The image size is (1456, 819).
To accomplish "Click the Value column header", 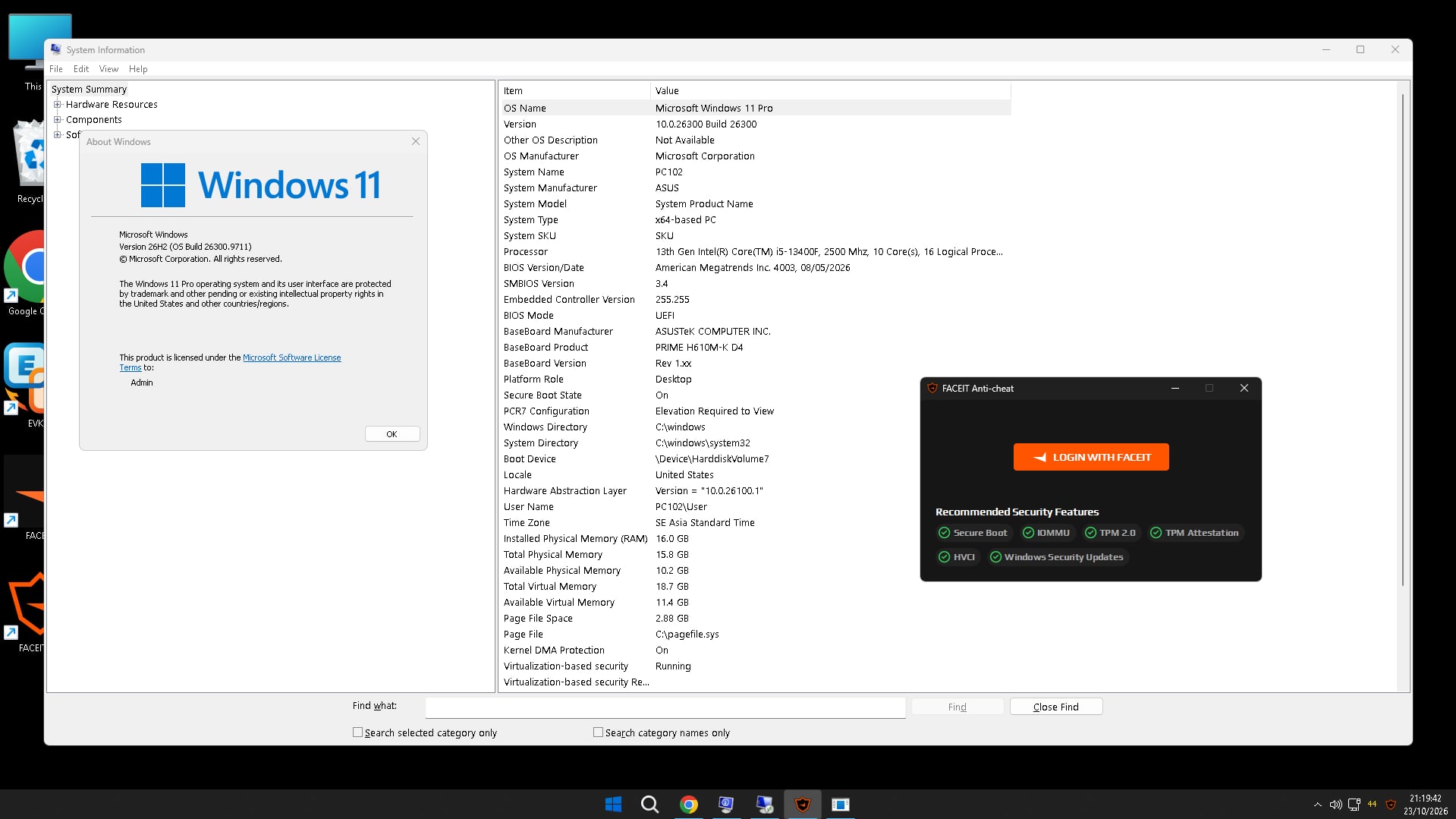I will pyautogui.click(x=831, y=91).
